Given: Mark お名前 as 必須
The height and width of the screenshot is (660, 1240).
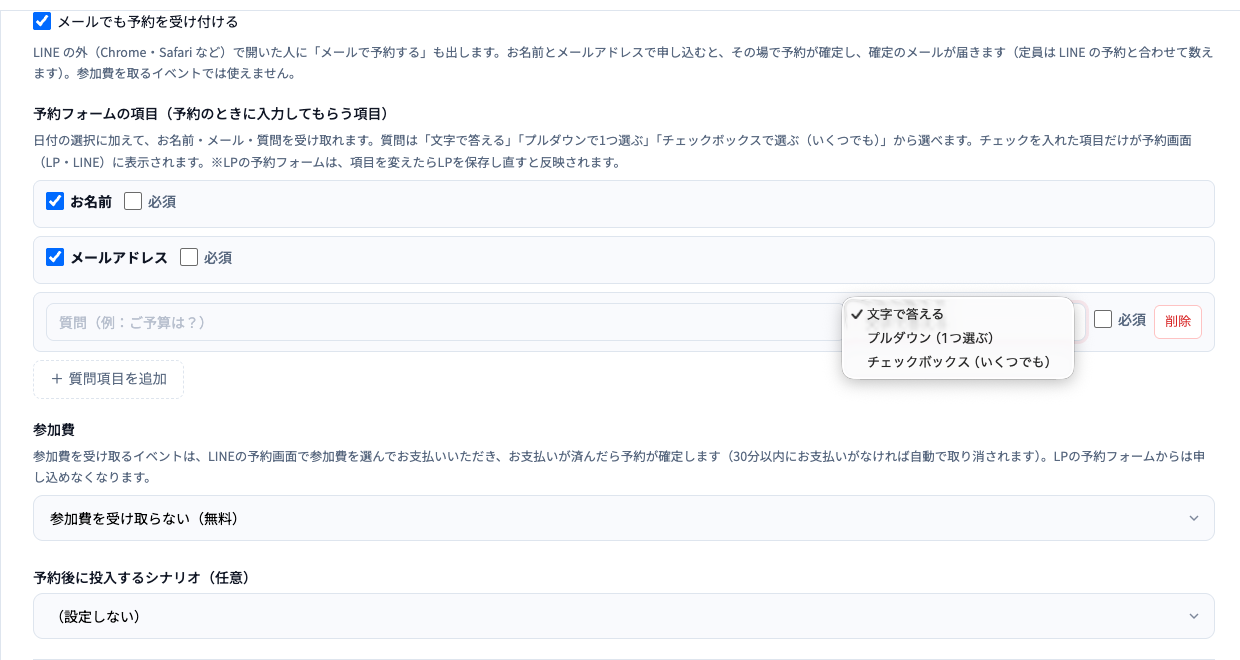Looking at the screenshot, I should [x=133, y=201].
